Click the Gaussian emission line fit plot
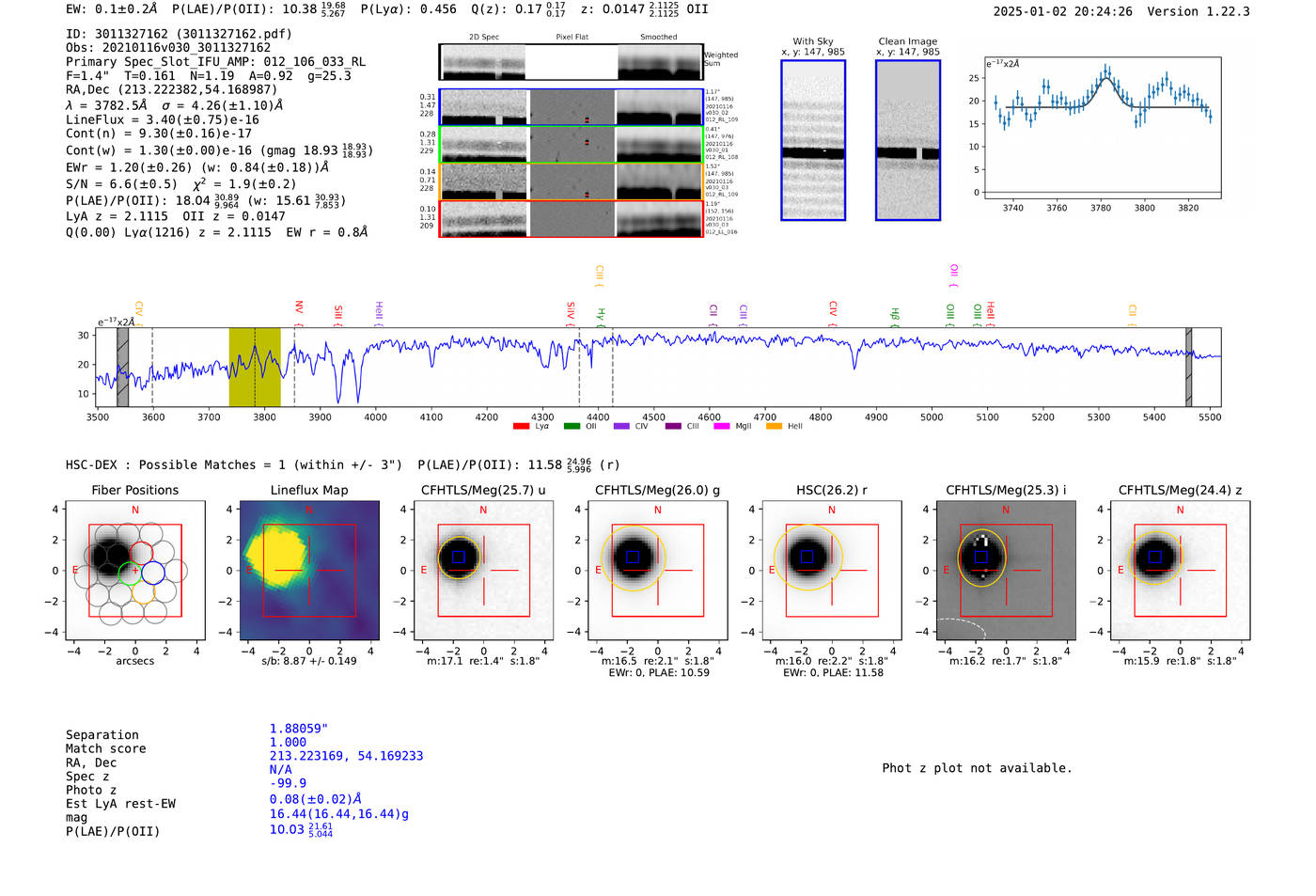 [1102, 128]
